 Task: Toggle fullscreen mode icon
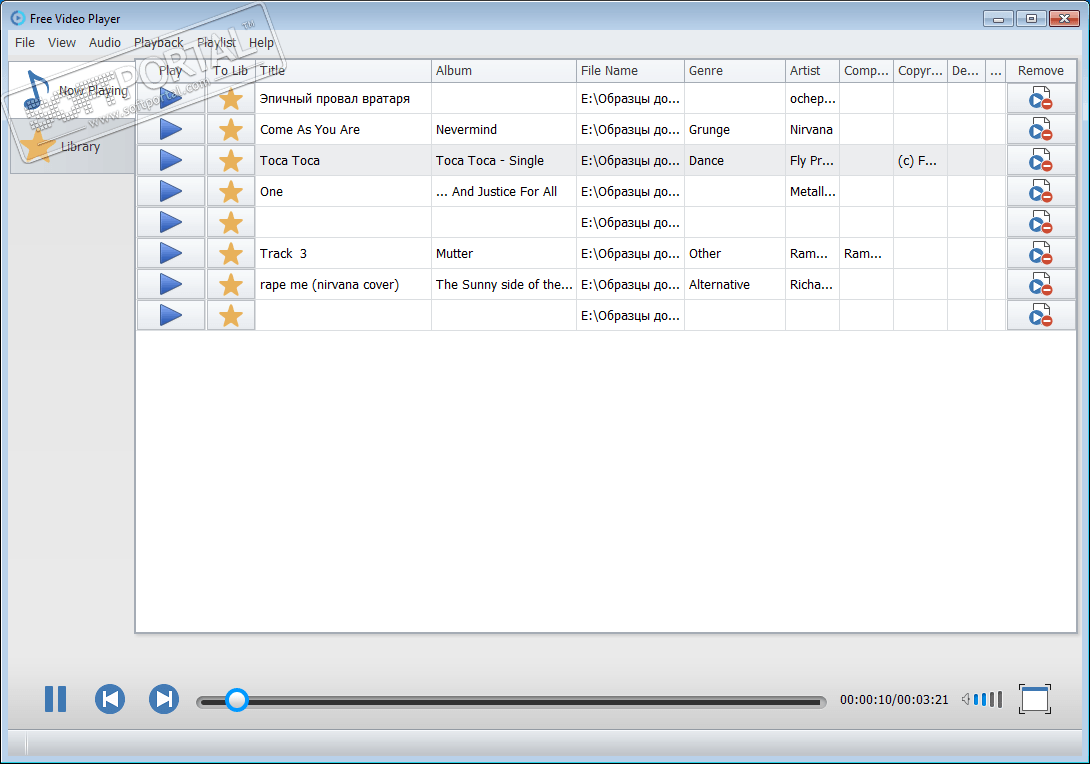(x=1035, y=699)
